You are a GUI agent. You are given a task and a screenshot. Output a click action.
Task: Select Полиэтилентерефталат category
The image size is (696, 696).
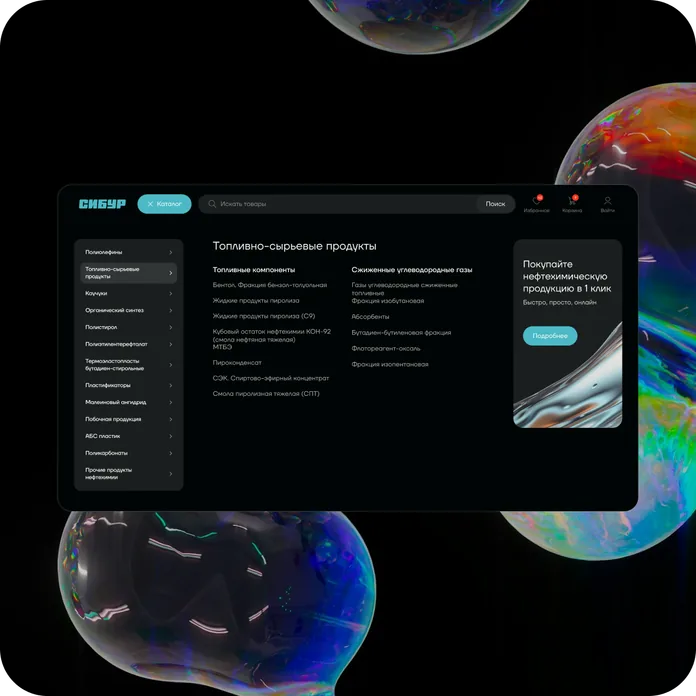[x=129, y=344]
